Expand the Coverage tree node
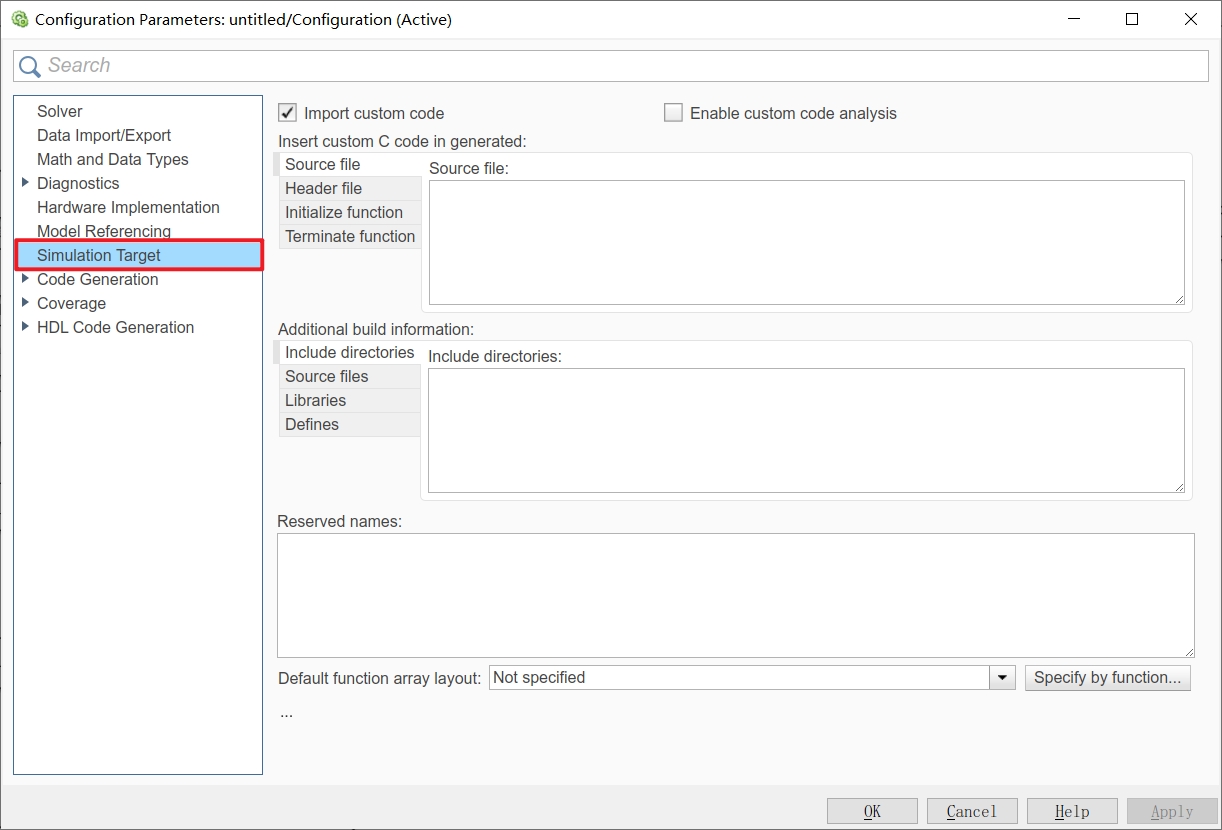 tap(24, 303)
